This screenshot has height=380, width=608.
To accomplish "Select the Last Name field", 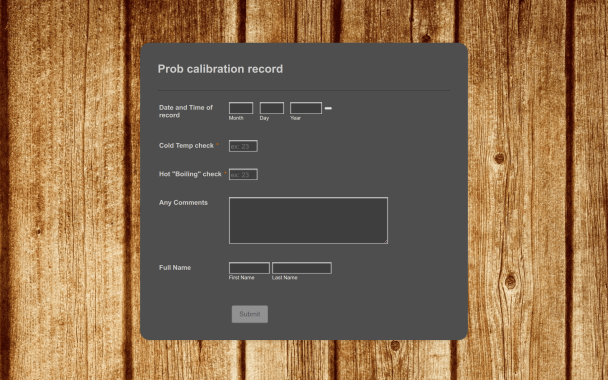I will (302, 268).
